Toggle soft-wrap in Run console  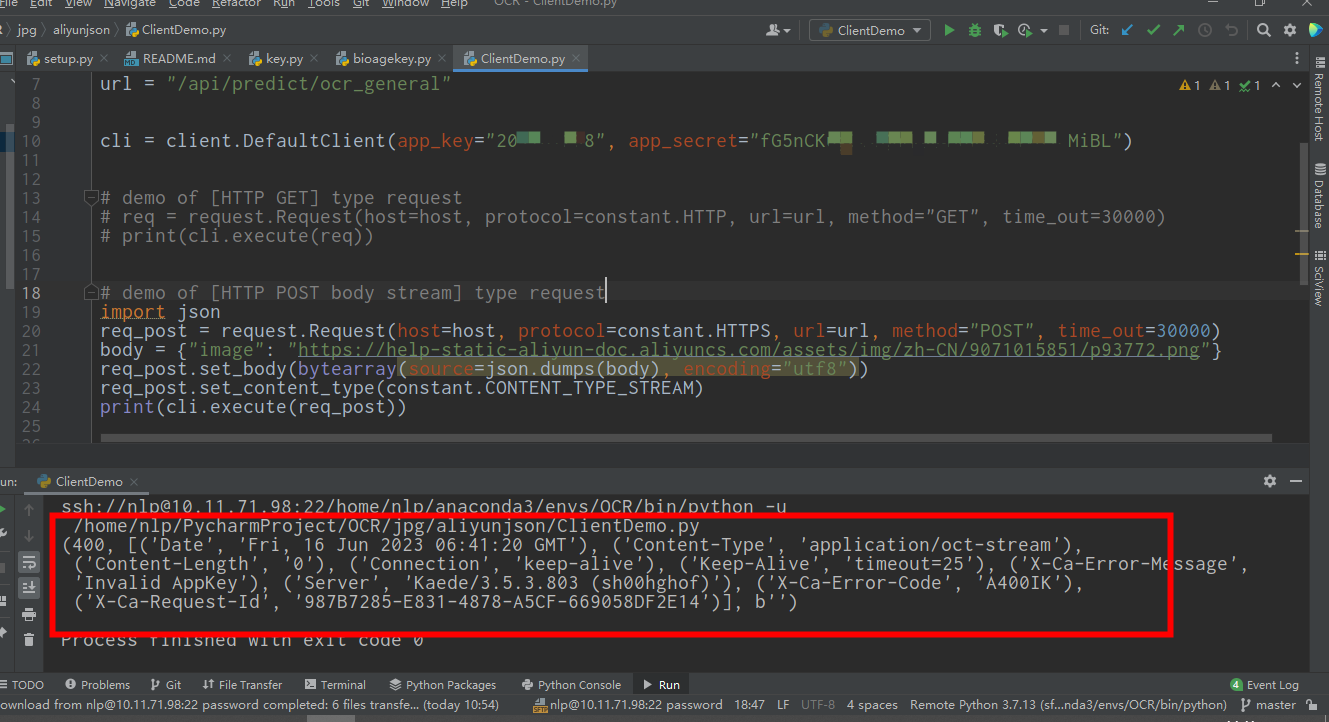[29, 562]
